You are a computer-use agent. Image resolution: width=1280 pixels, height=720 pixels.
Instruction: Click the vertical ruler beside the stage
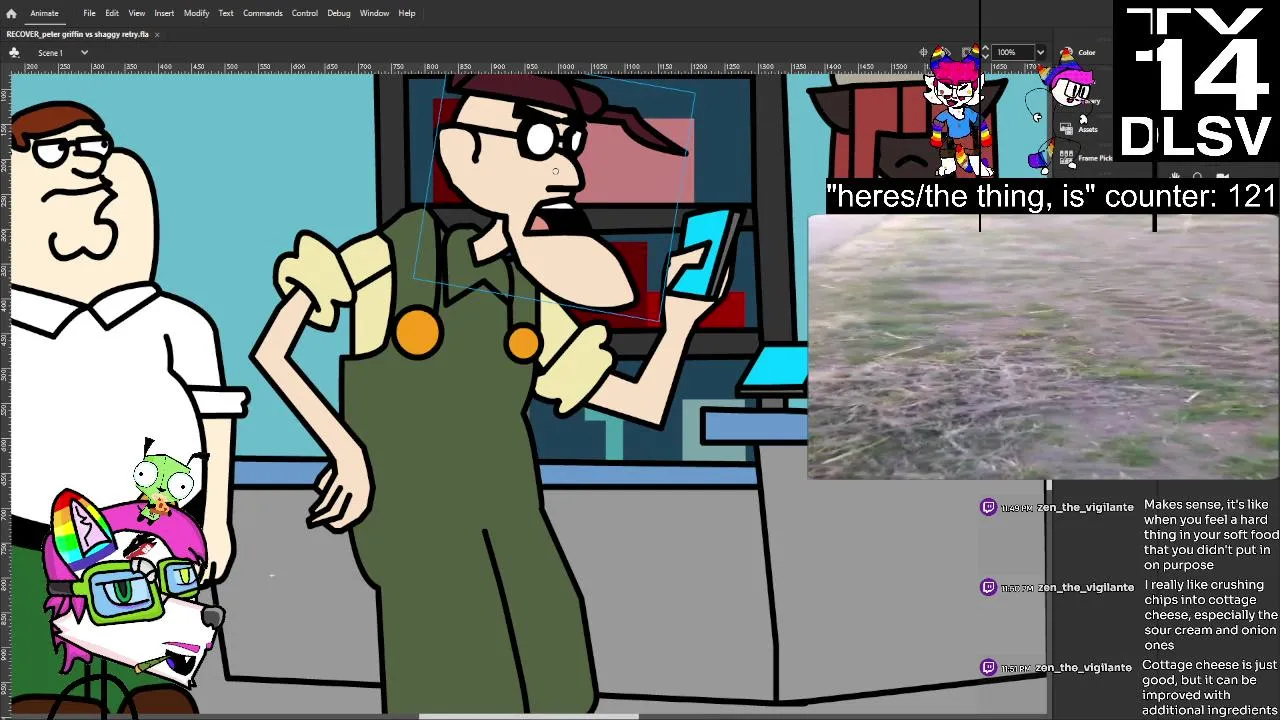tap(5, 395)
